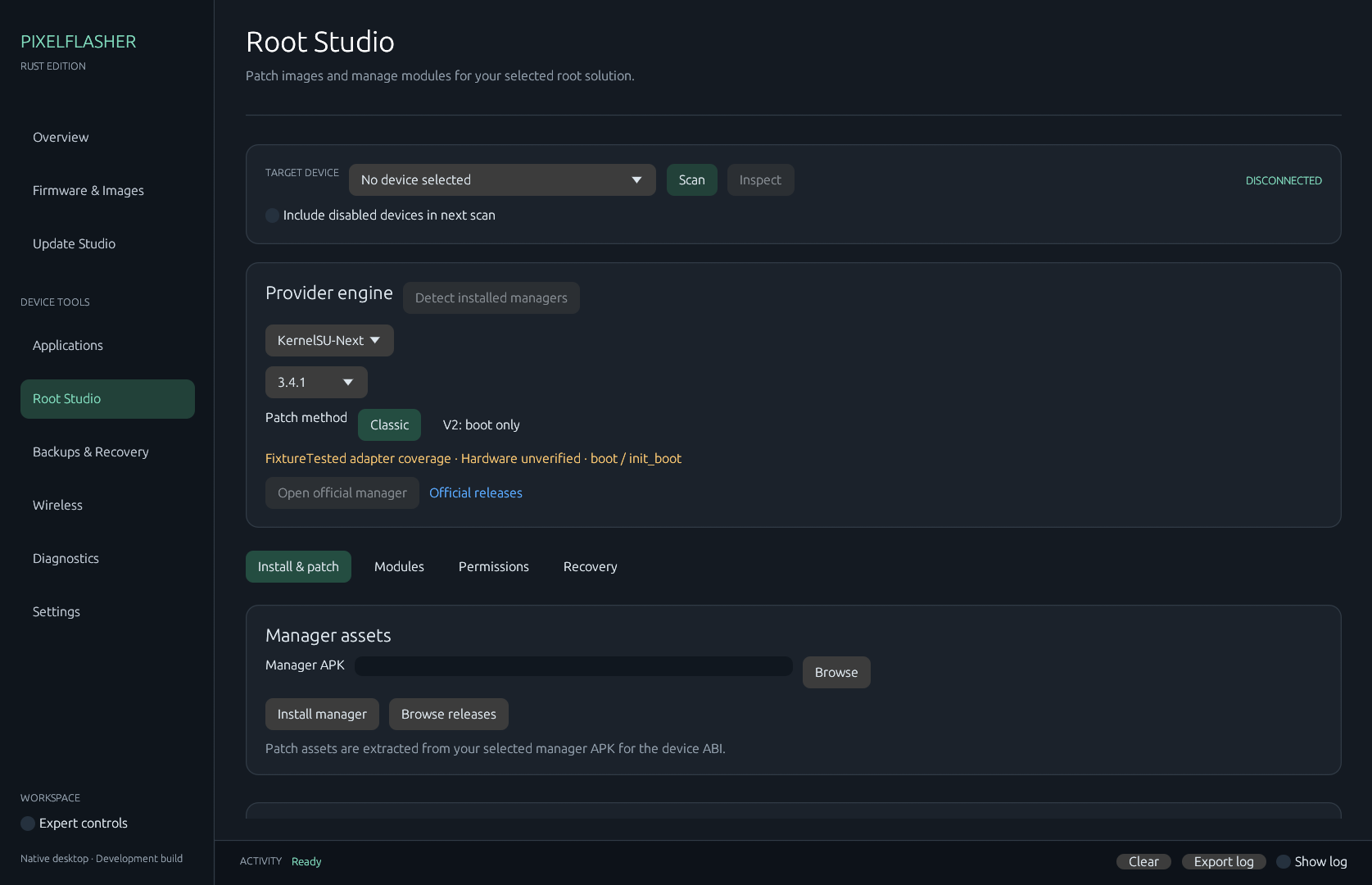This screenshot has width=1372, height=885.
Task: Open Backups & Recovery page
Action: (x=107, y=452)
